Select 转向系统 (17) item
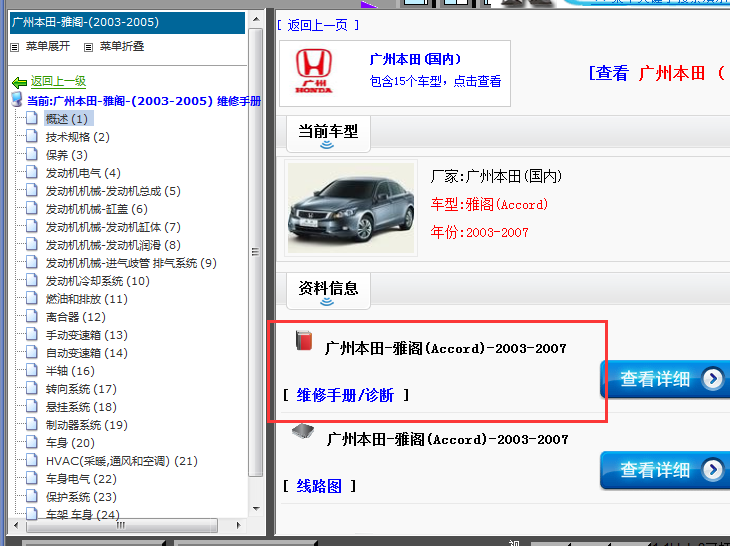Screen dimensions: 730x546 coord(81,389)
